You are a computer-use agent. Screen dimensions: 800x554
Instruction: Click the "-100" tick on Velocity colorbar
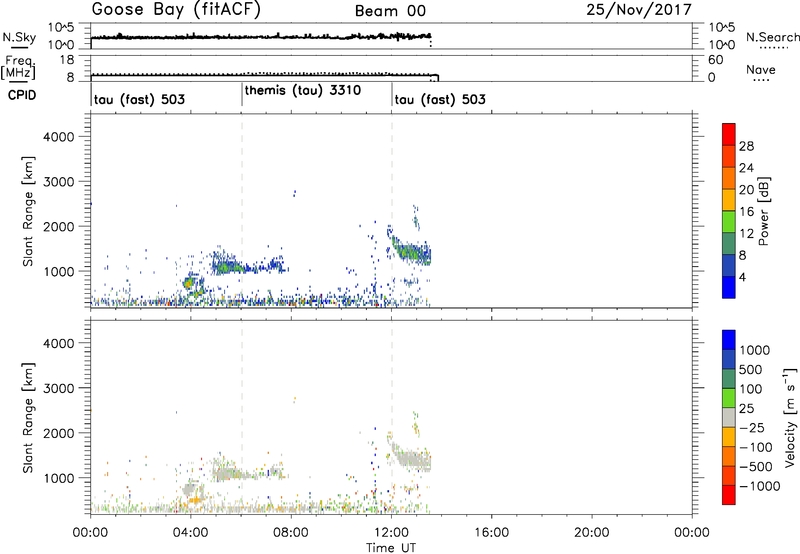pyautogui.click(x=756, y=447)
